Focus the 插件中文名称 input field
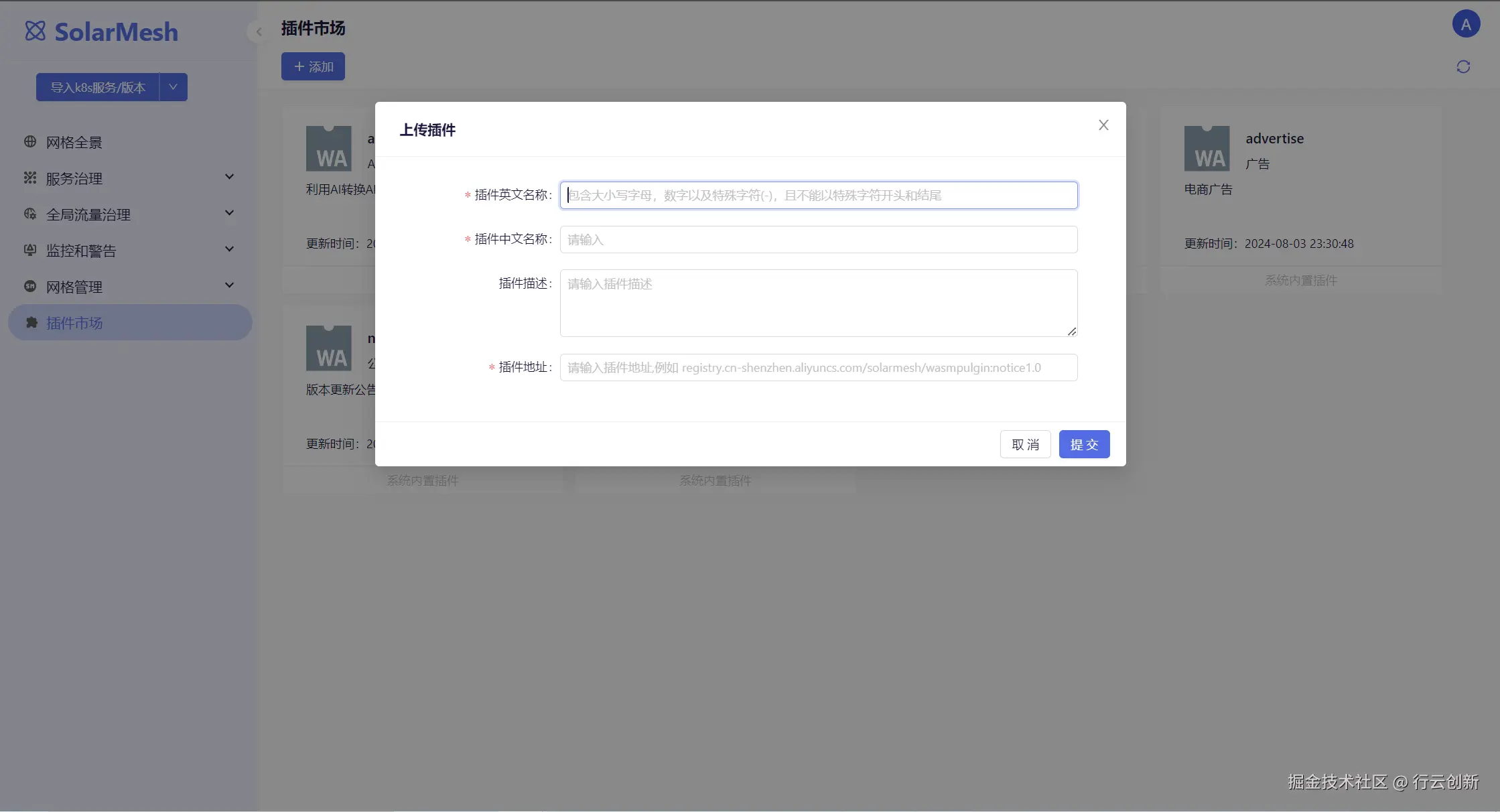This screenshot has width=1500, height=812. (x=818, y=240)
